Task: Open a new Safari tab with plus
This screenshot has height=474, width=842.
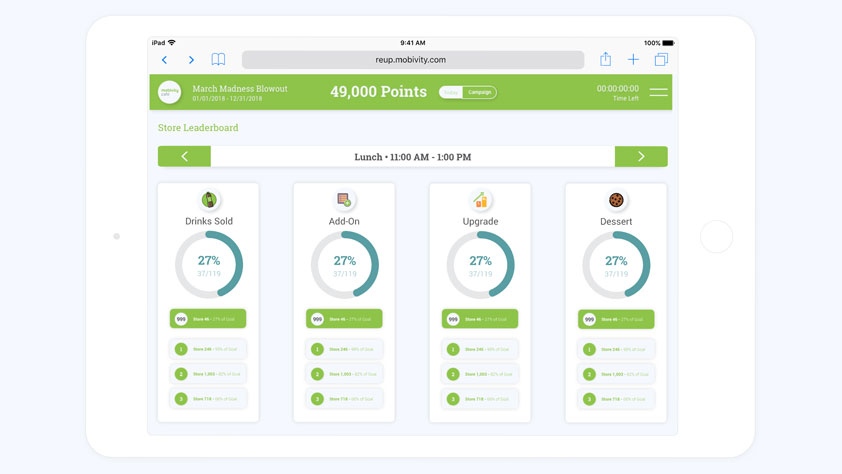Action: coord(633,60)
